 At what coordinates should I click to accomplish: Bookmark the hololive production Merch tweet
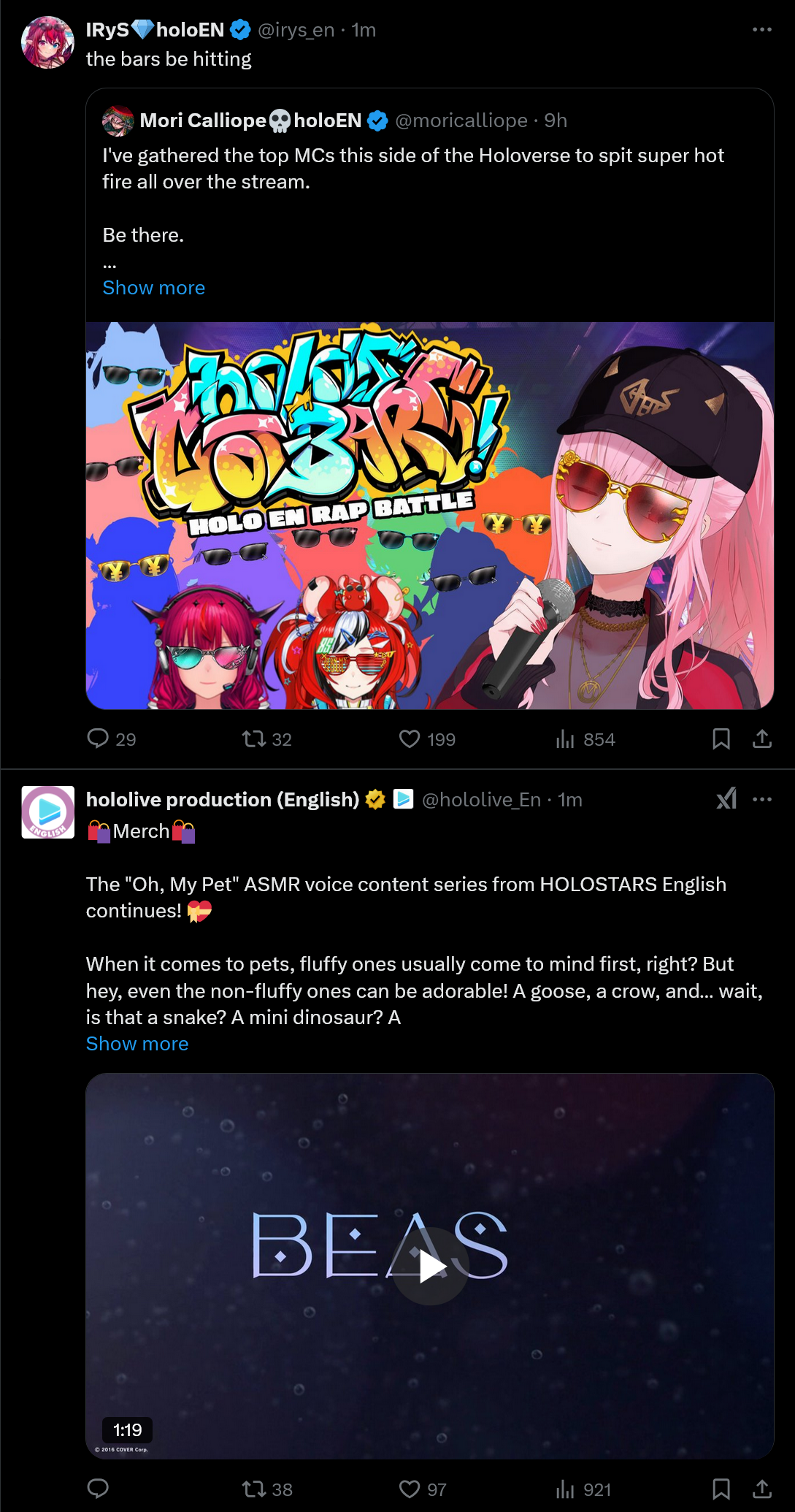pos(721,1489)
